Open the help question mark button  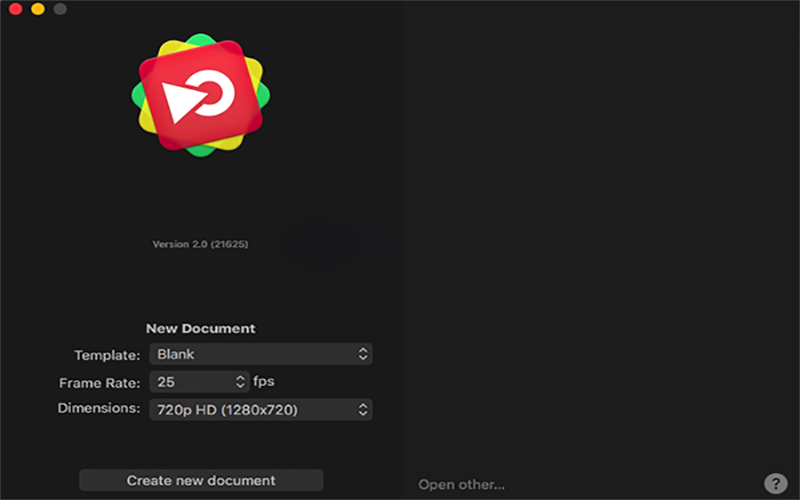[776, 483]
